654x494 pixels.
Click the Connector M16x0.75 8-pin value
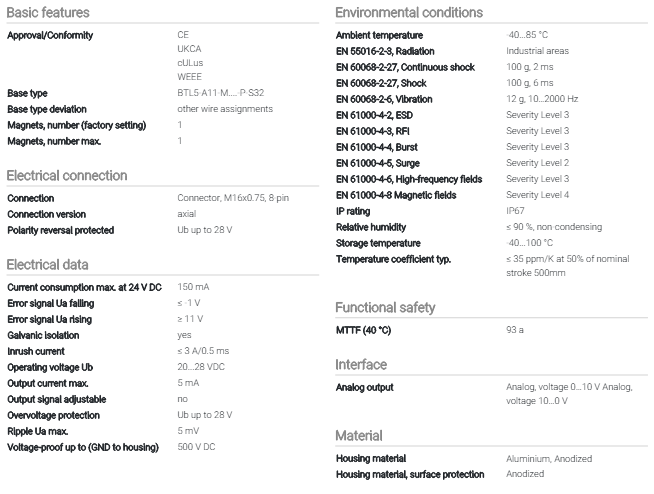[x=233, y=198]
